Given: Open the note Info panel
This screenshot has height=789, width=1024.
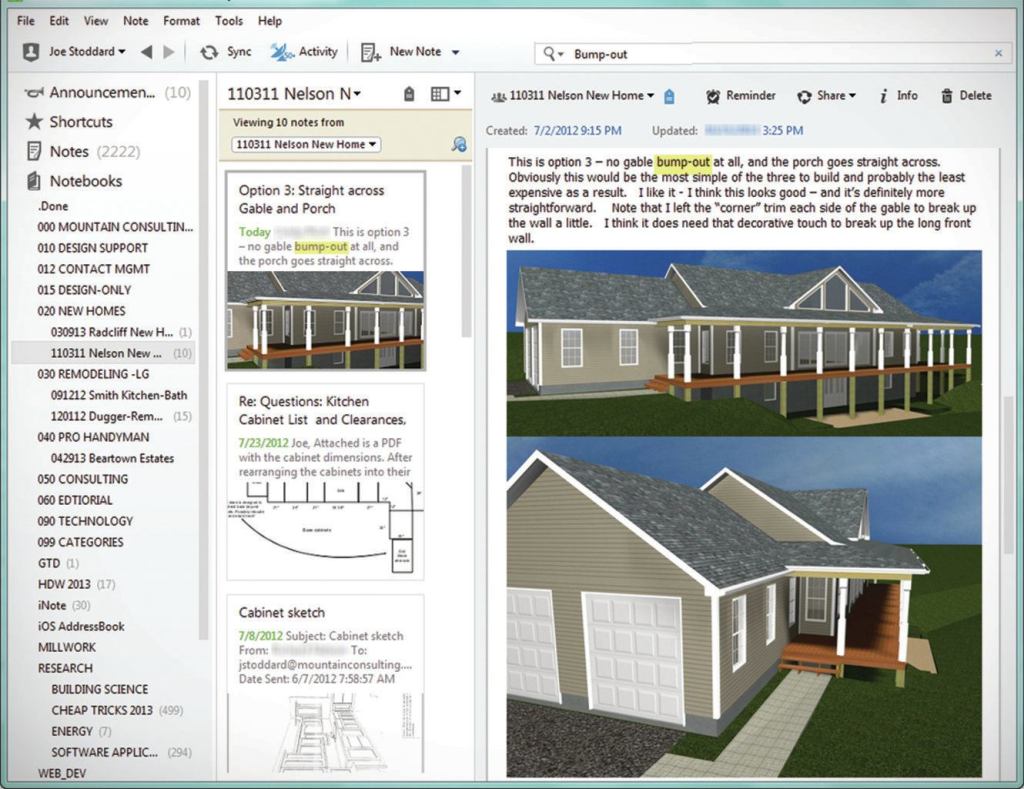Looking at the screenshot, I should click(x=898, y=96).
